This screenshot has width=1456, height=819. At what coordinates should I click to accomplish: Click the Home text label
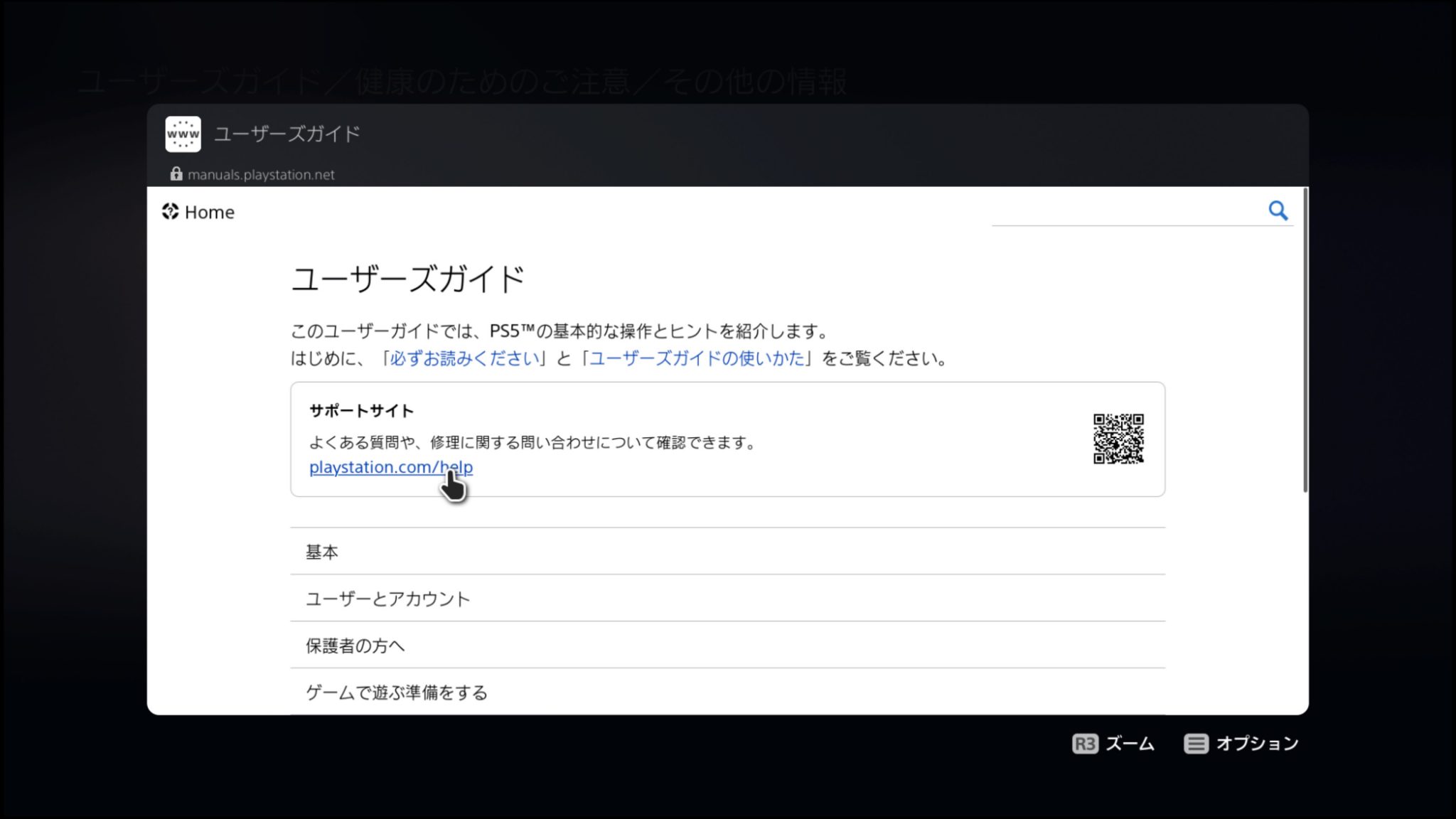point(209,213)
